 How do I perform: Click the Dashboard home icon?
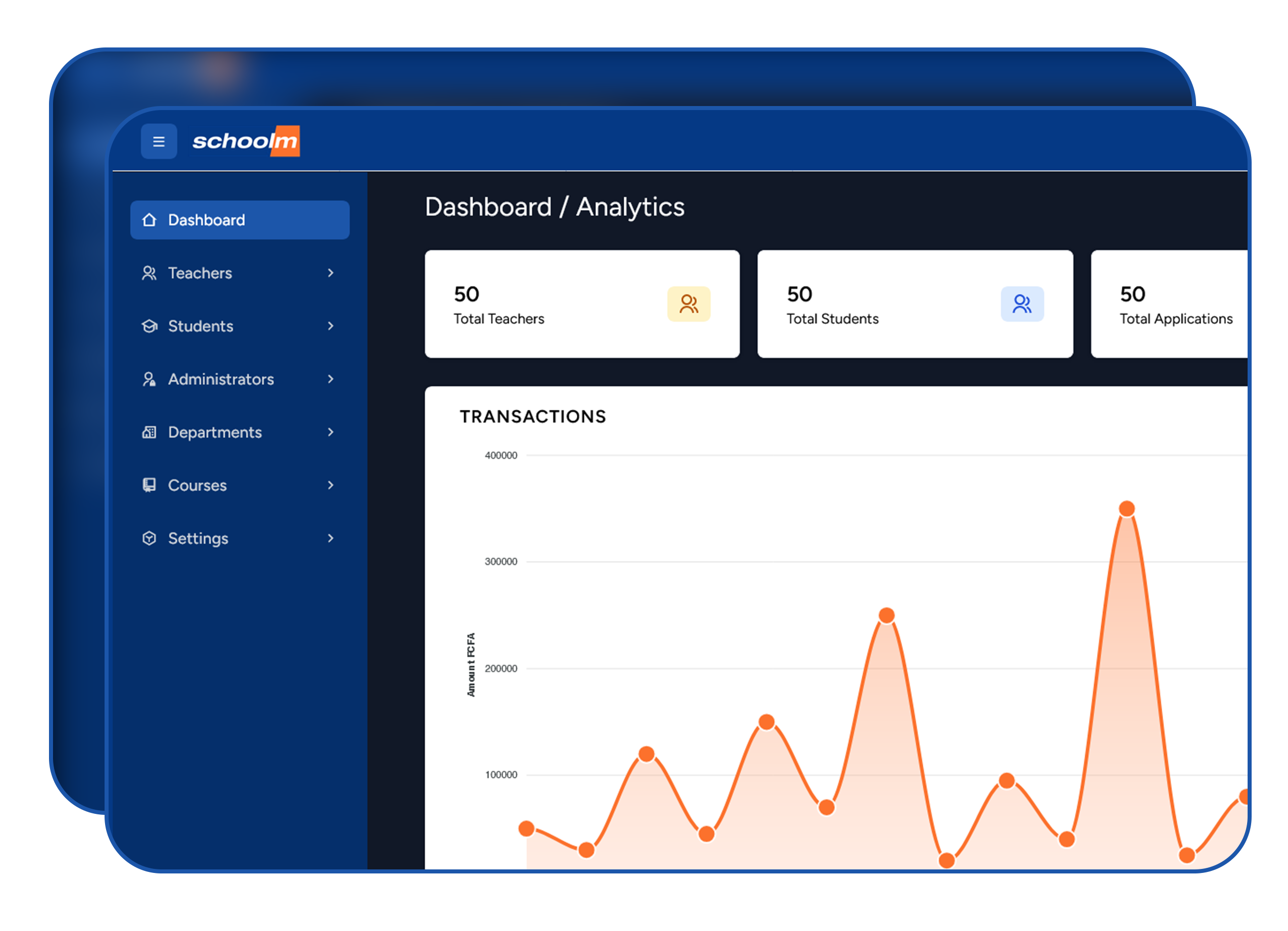click(150, 220)
